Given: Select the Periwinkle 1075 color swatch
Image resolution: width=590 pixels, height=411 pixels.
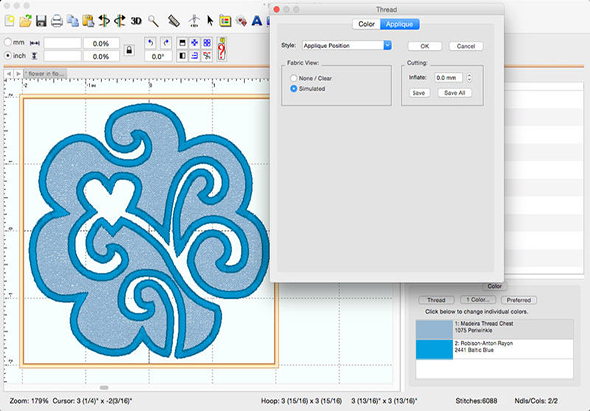Looking at the screenshot, I should click(x=434, y=330).
